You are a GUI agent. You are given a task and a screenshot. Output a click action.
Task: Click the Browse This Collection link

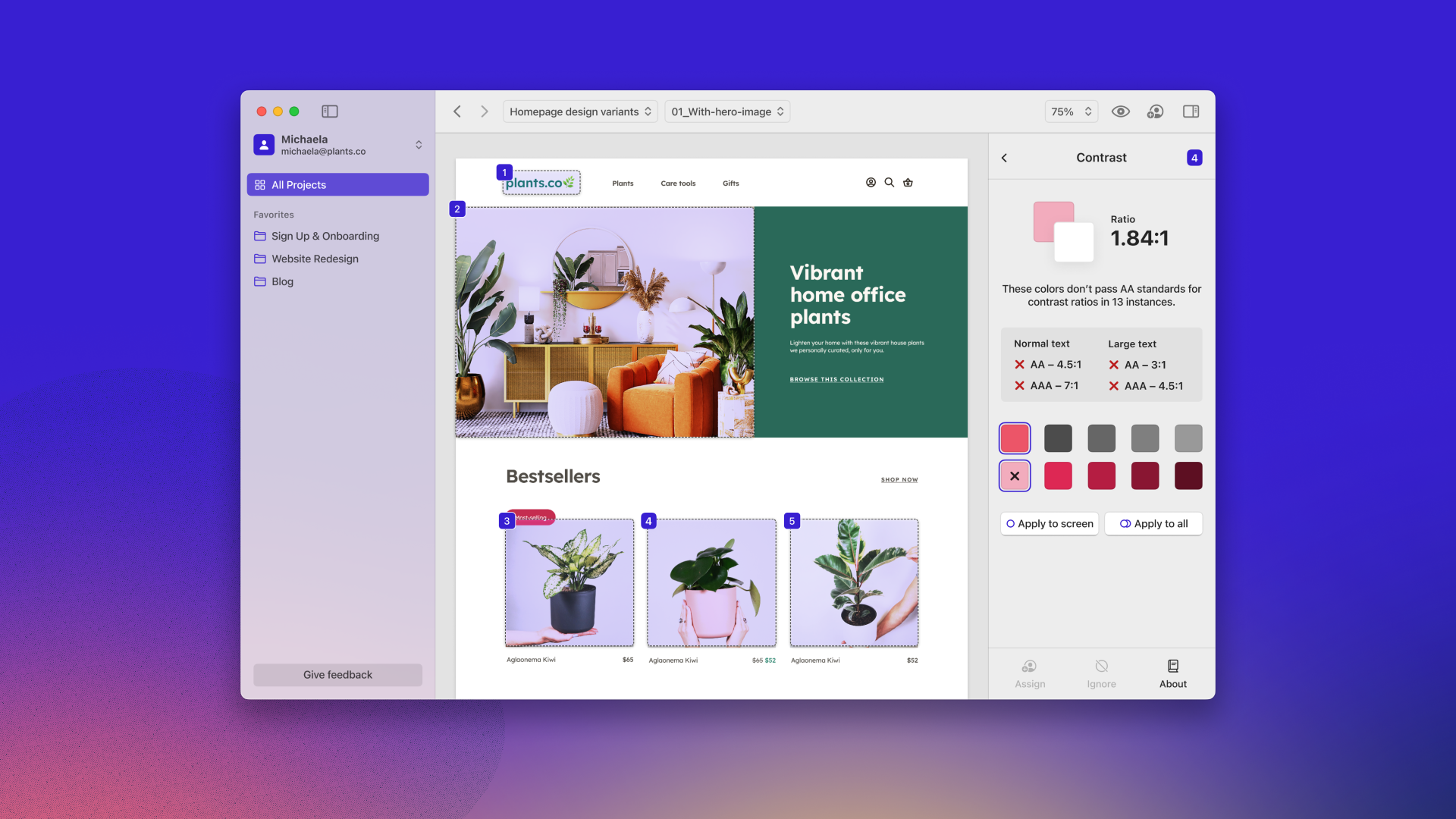[x=836, y=380]
